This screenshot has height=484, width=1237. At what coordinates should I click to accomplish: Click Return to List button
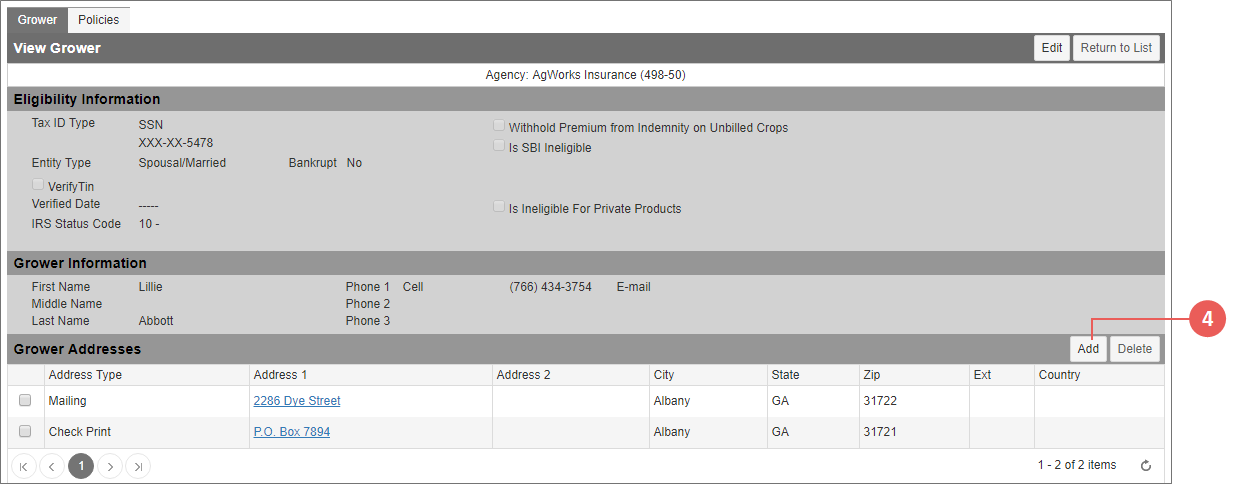tap(1117, 48)
